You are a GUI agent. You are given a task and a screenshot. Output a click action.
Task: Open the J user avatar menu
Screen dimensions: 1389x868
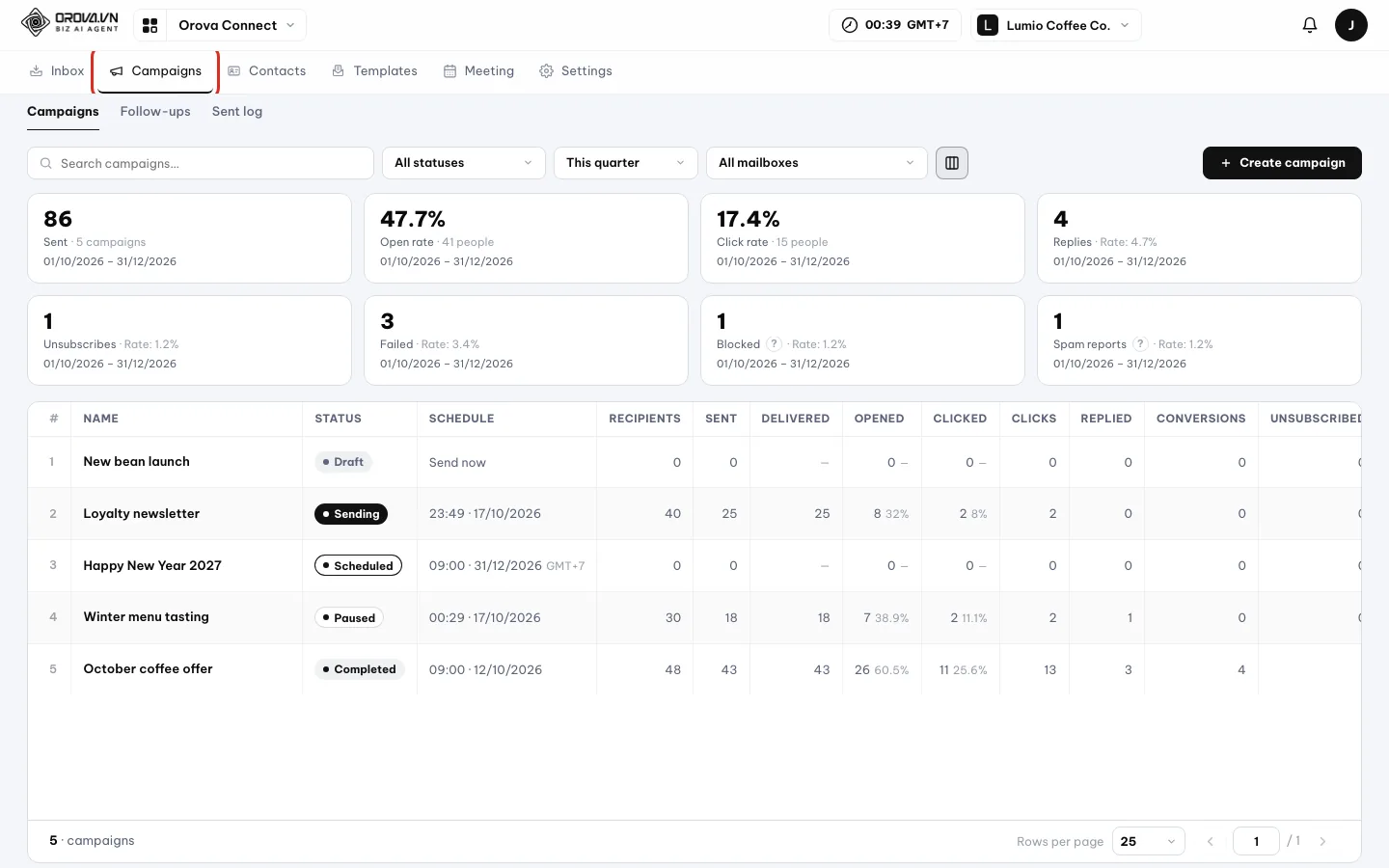(1350, 25)
